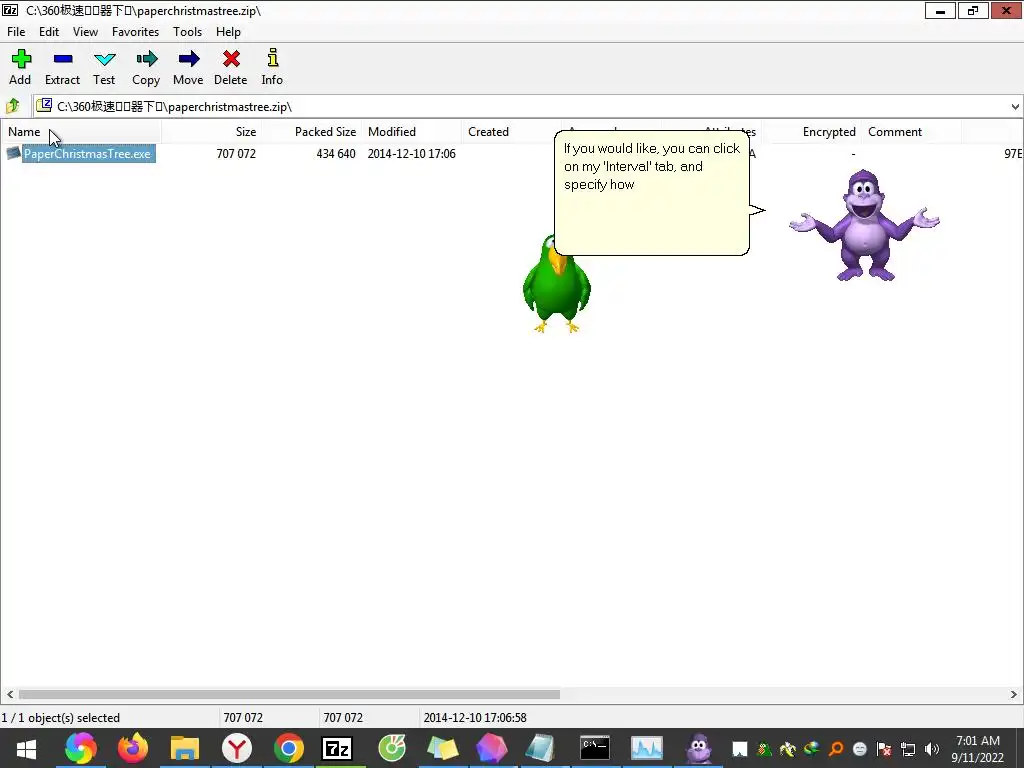The width and height of the screenshot is (1024, 768).
Task: Click the 434 640 packed size cell
Action: point(336,153)
